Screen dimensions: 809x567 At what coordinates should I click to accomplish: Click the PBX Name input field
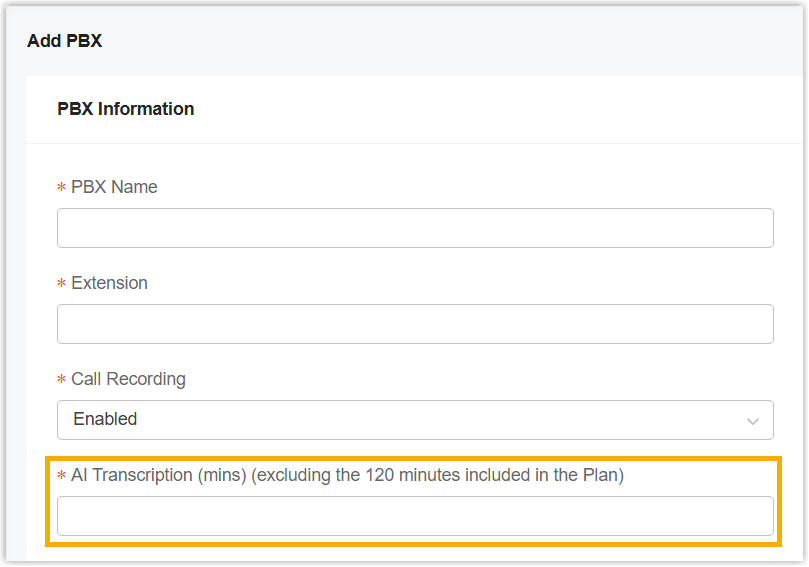[x=415, y=228]
